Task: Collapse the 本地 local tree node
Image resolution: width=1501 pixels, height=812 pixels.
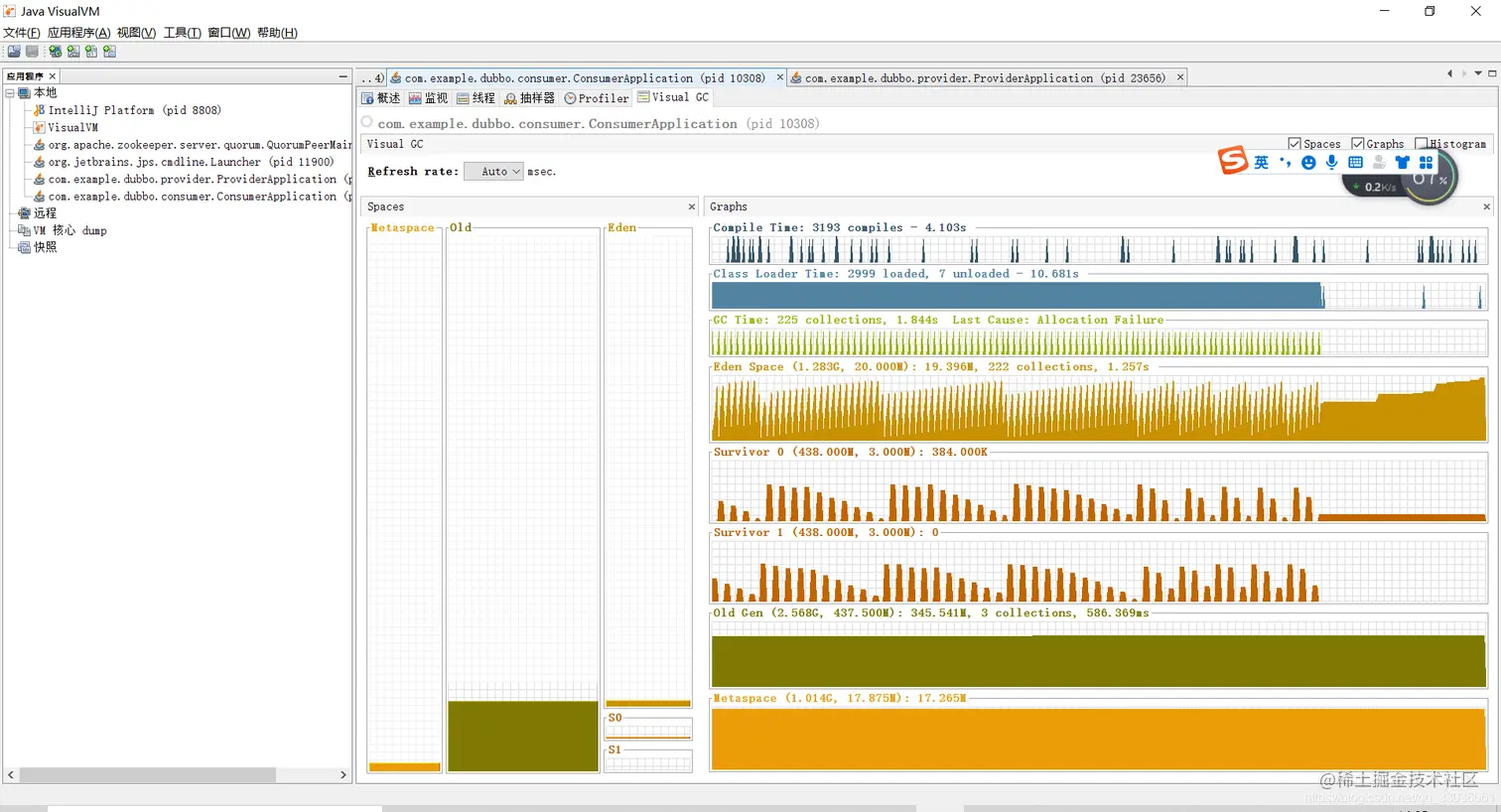Action: coord(10,93)
